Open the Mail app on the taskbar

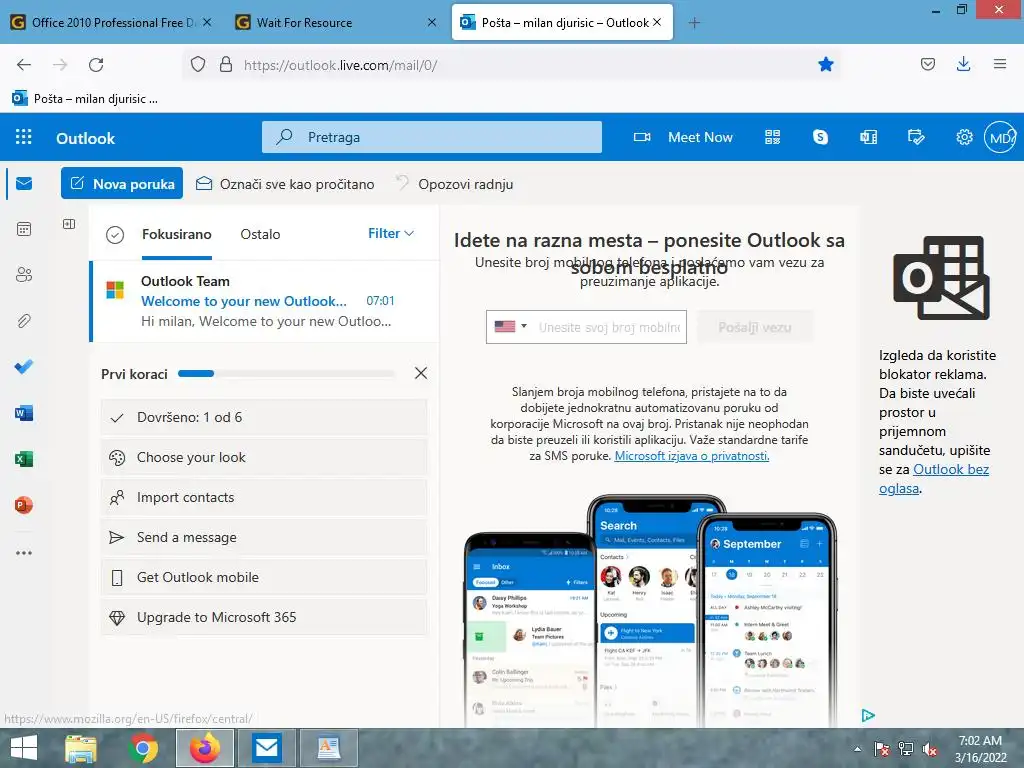pos(267,748)
